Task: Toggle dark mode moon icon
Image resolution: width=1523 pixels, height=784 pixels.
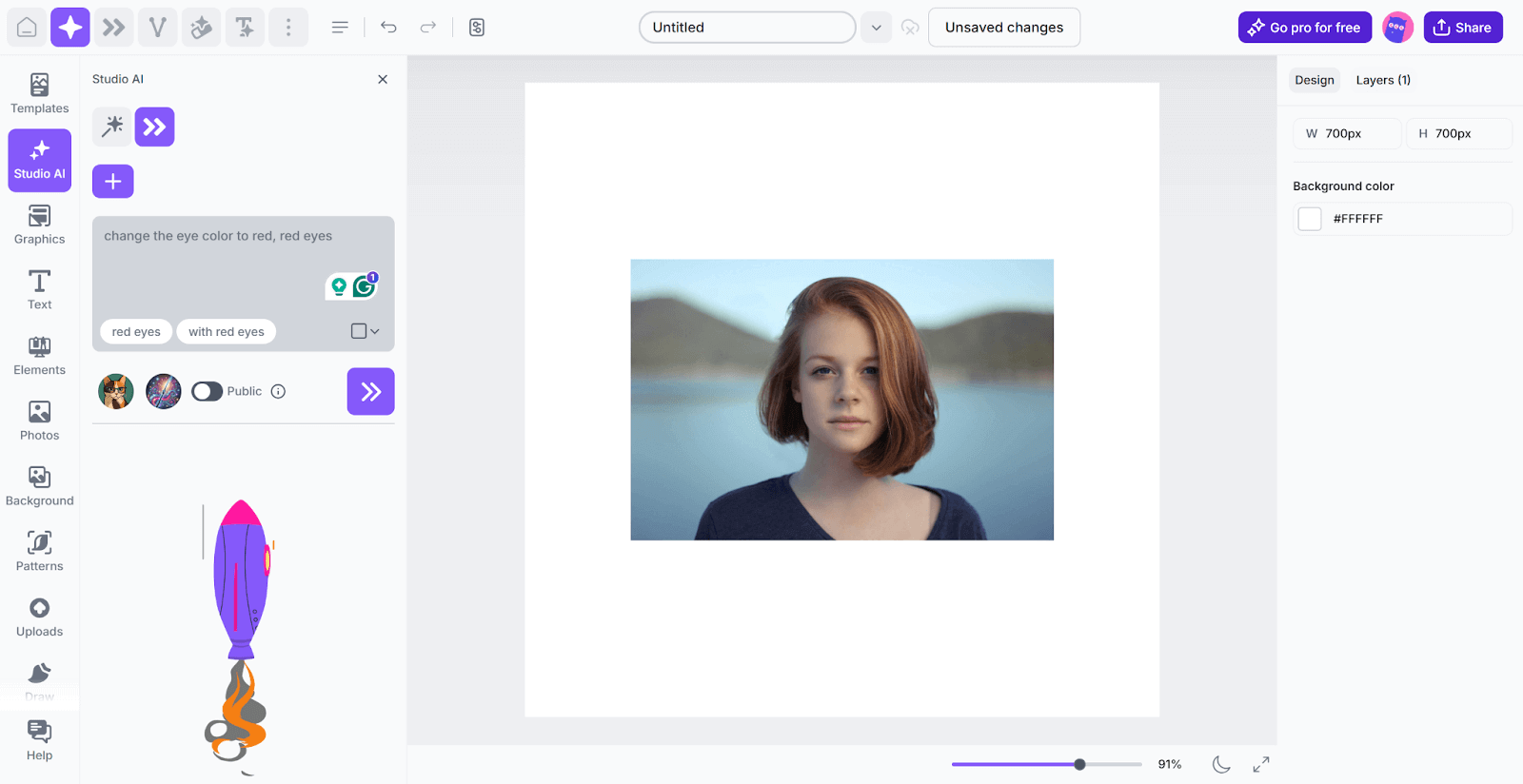Action: click(x=1221, y=764)
